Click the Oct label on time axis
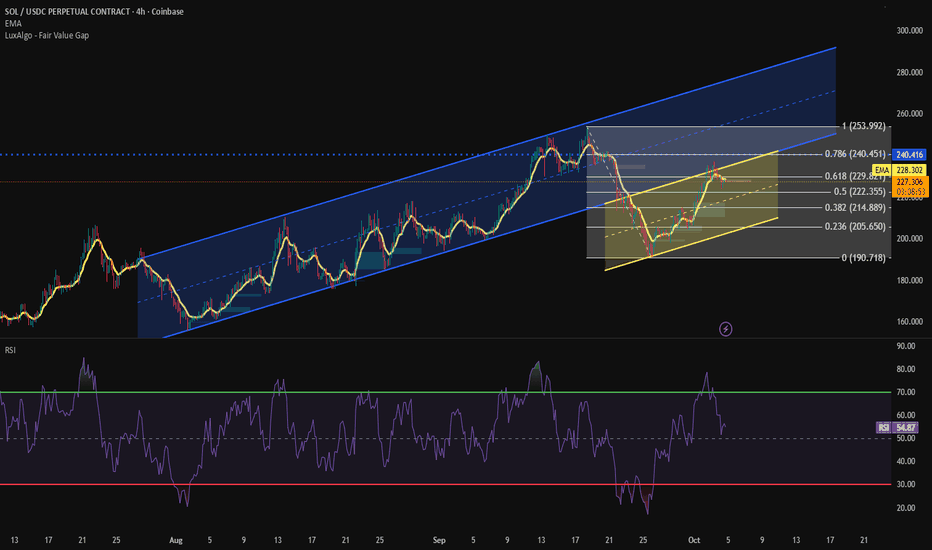 [x=694, y=540]
